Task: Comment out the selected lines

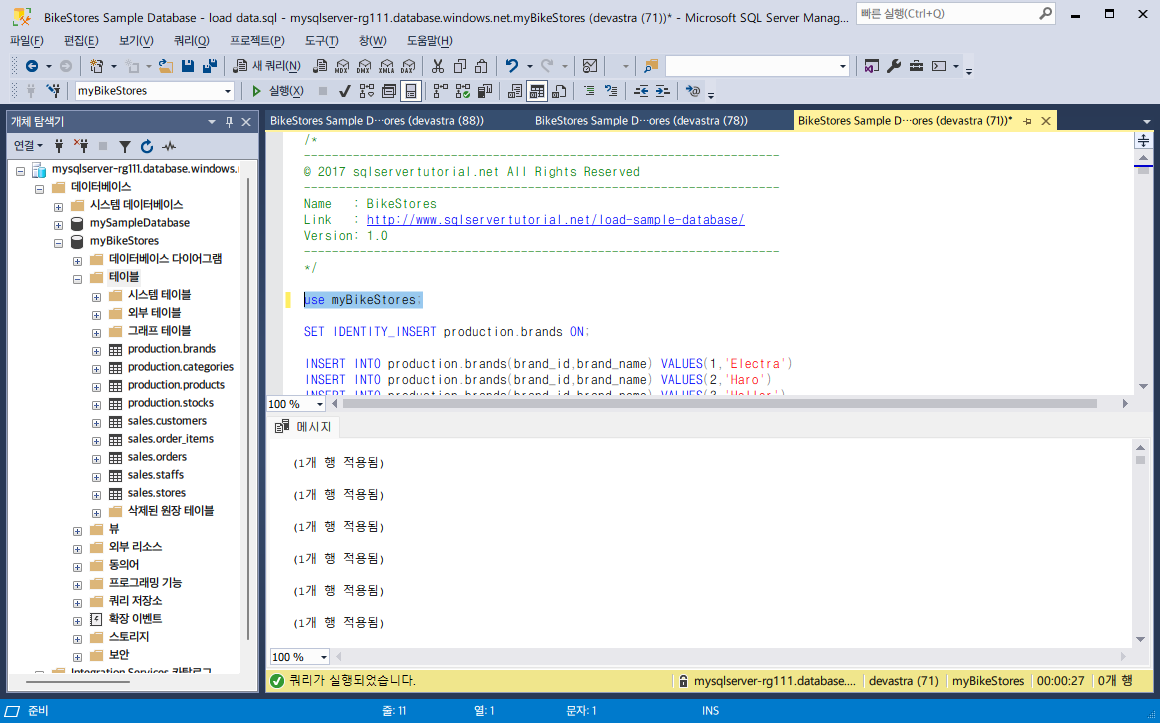Action: point(590,91)
